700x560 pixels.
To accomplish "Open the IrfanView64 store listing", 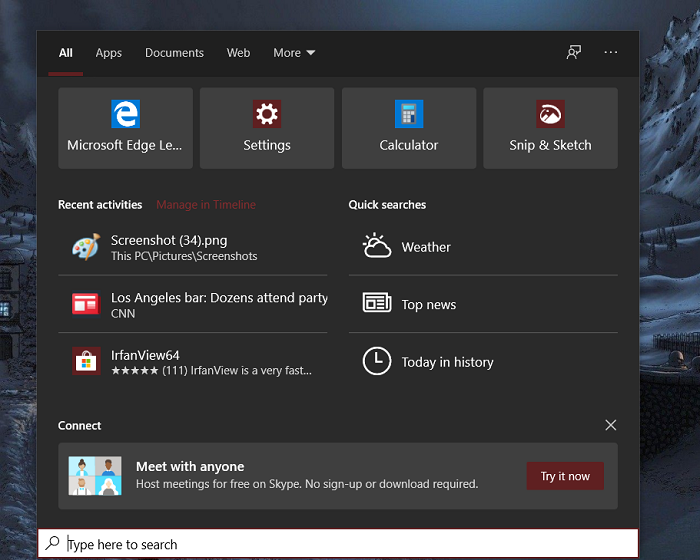I will (192, 362).
